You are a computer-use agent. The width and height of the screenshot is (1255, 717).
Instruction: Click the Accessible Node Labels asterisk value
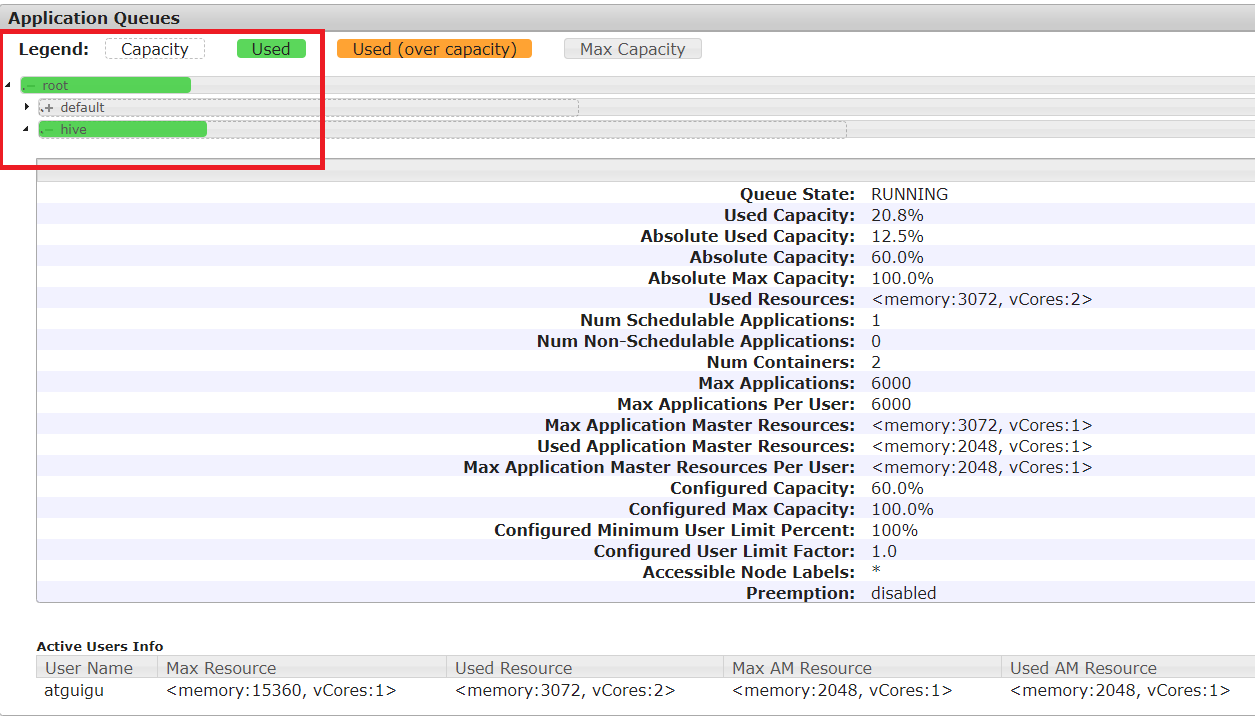[x=876, y=572]
